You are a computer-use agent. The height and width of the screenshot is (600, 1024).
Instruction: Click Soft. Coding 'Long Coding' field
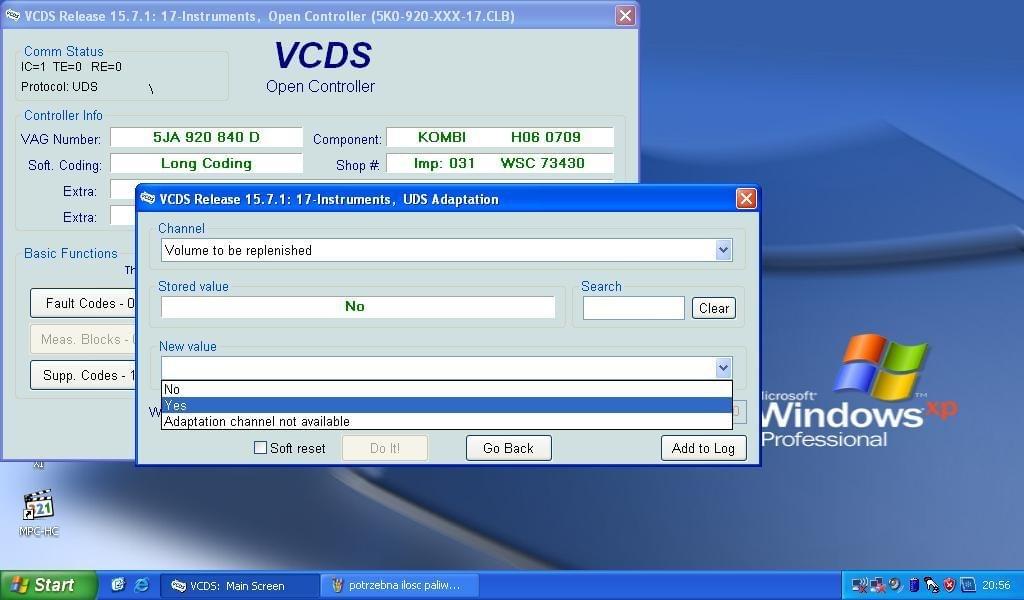206,163
